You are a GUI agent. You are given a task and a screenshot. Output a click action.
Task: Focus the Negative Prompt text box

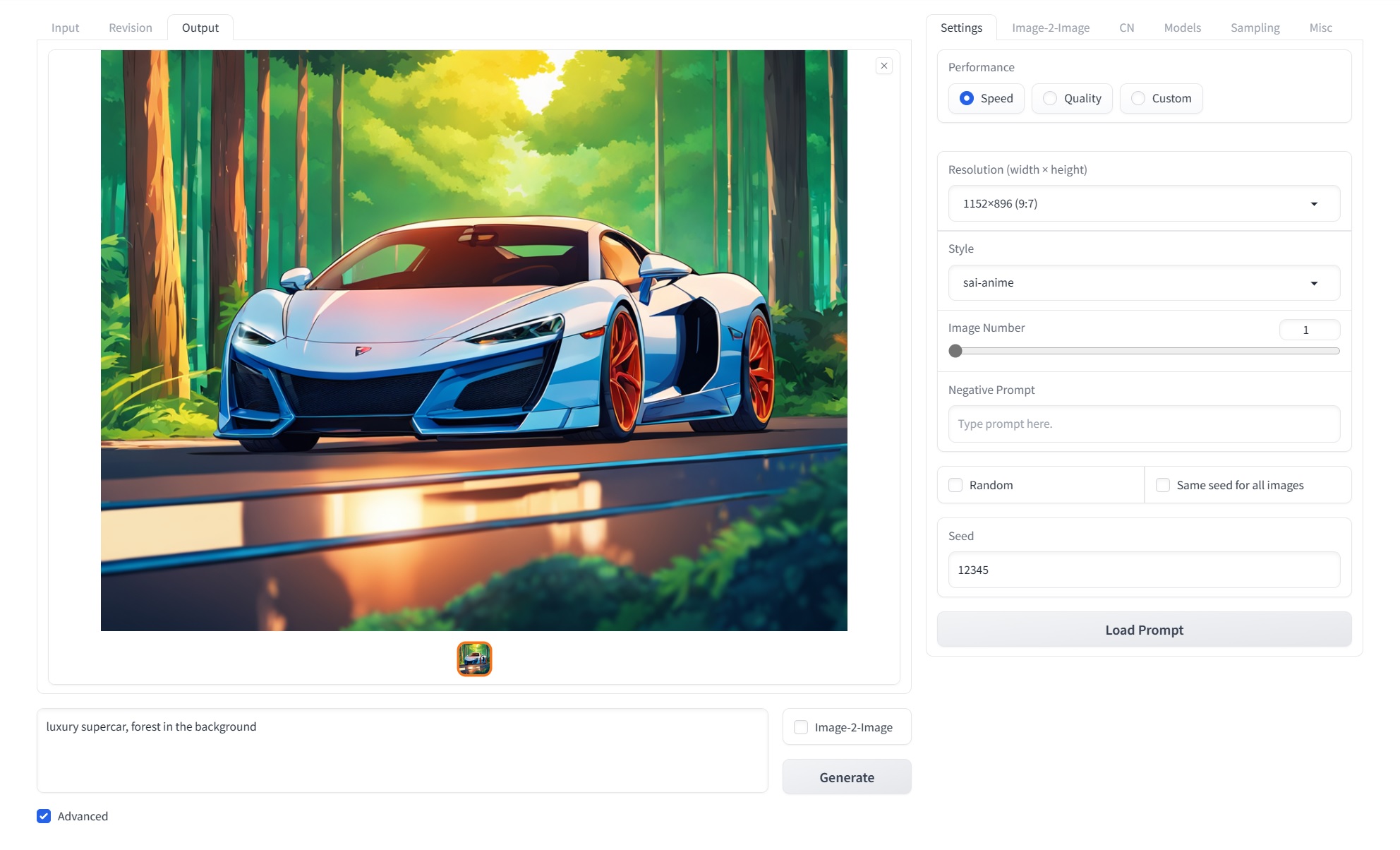coord(1143,424)
